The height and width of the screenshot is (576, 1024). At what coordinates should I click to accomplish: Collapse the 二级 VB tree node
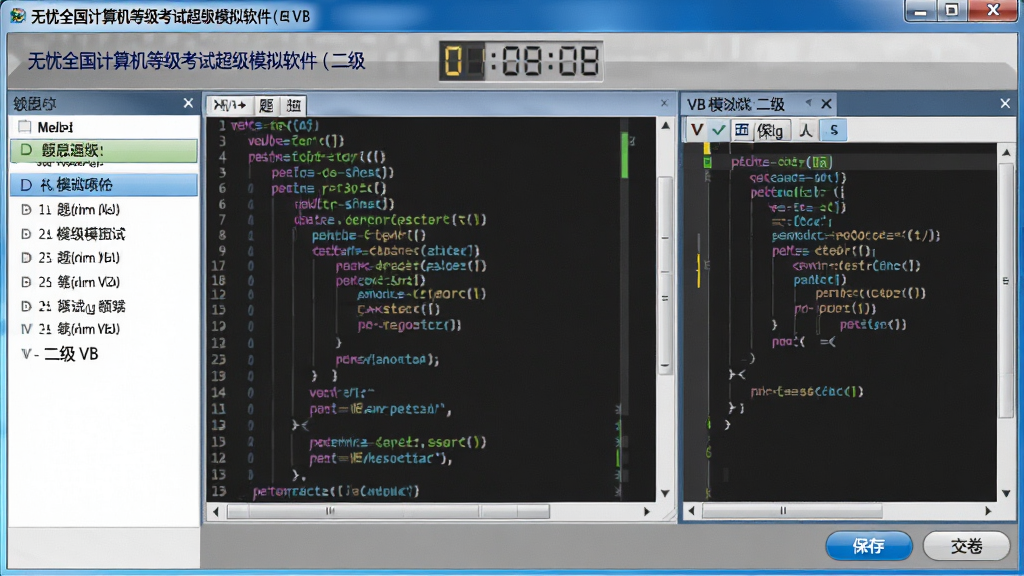[x=26, y=354]
